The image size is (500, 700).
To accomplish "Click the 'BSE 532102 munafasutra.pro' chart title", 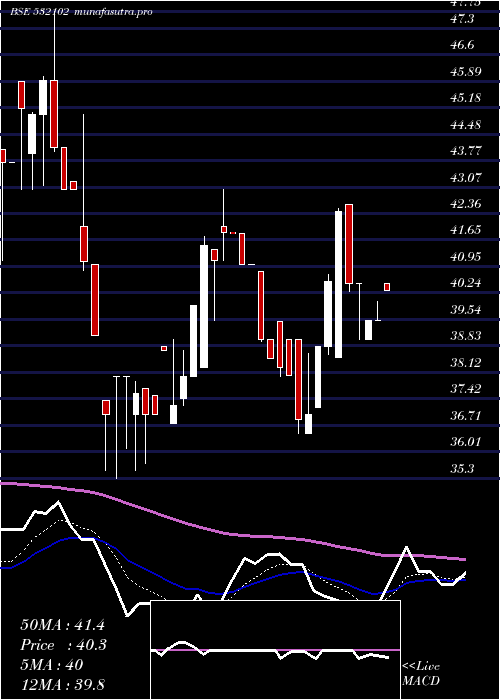I will click(81, 12).
